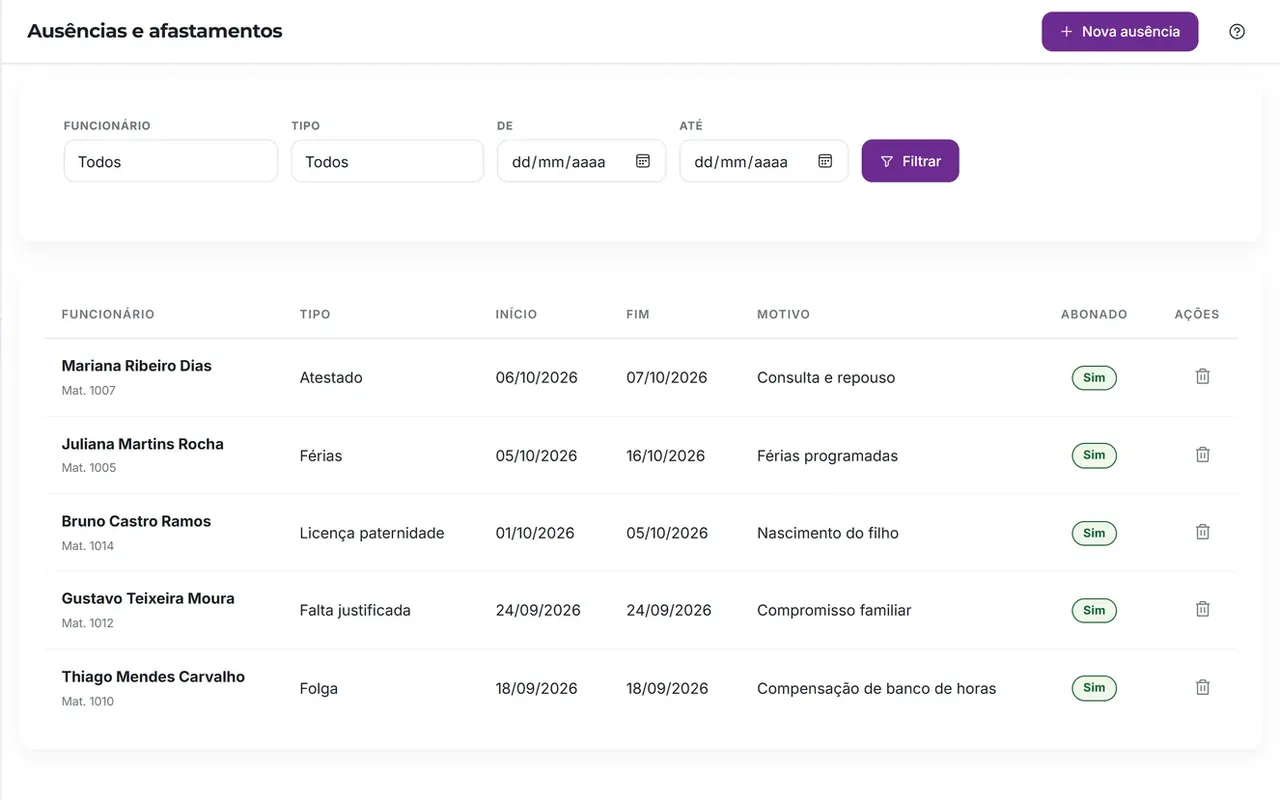Open the help question mark icon
Image resolution: width=1280 pixels, height=800 pixels.
(x=1237, y=32)
